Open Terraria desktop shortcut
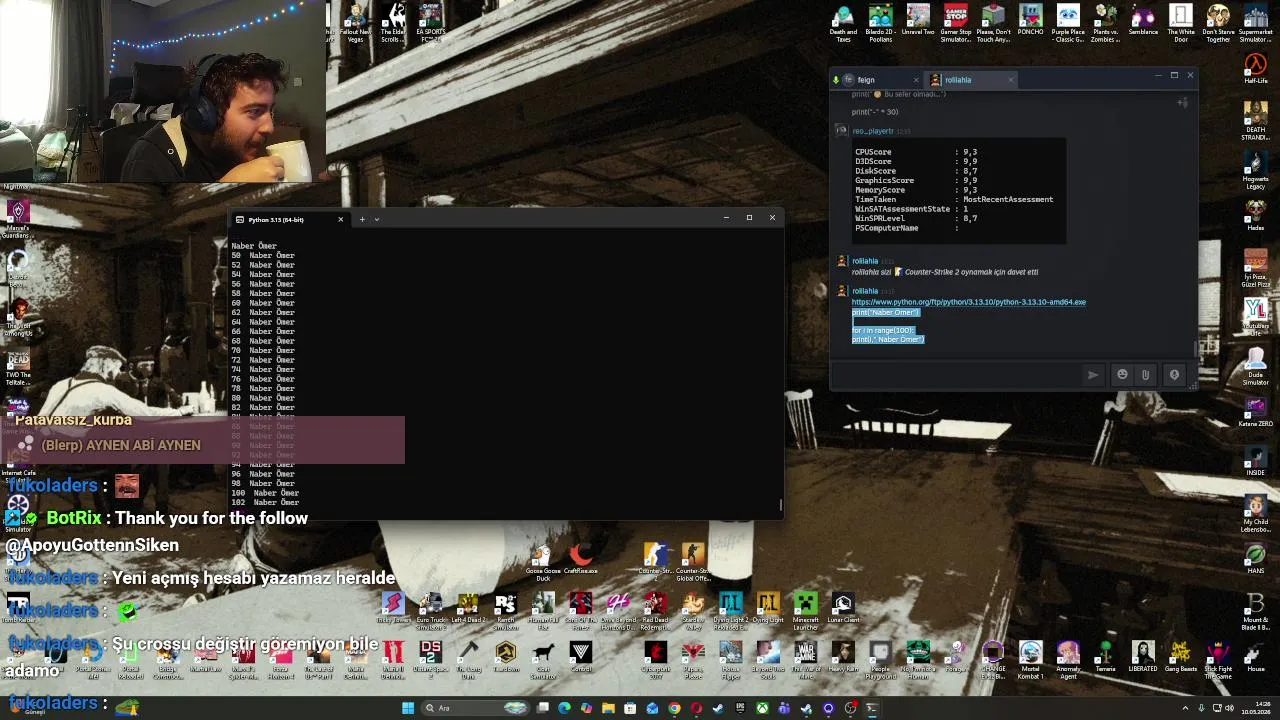 1105,657
